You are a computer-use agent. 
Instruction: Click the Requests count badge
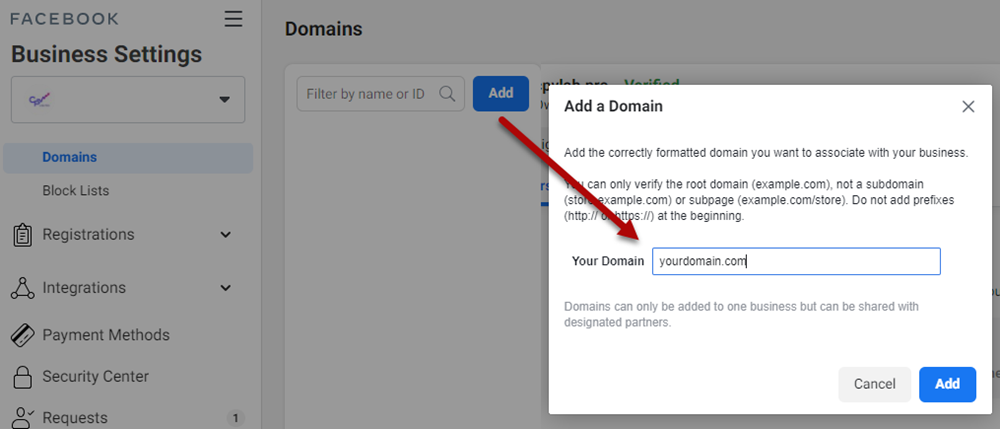point(235,419)
